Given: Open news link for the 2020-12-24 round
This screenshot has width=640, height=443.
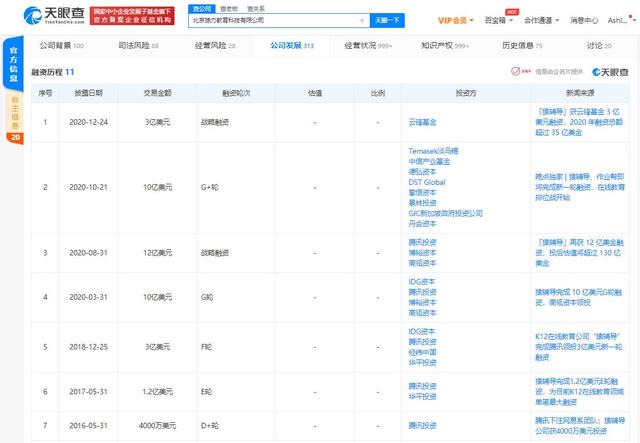Looking at the screenshot, I should tap(579, 122).
